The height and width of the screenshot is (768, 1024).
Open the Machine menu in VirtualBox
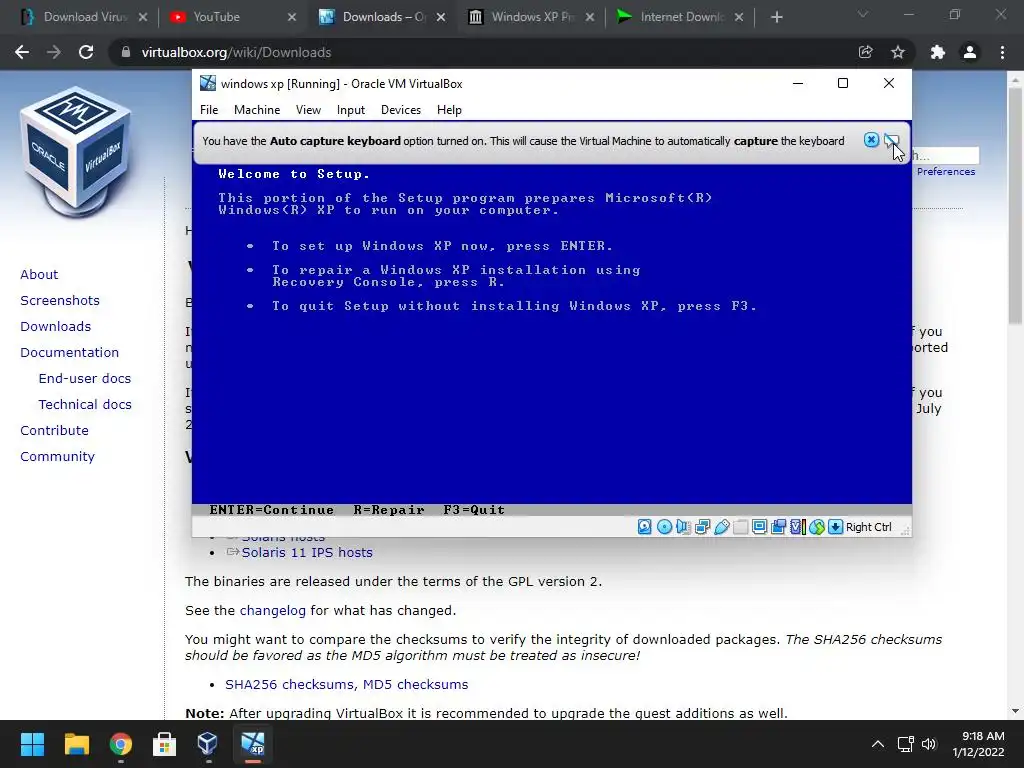click(x=257, y=110)
